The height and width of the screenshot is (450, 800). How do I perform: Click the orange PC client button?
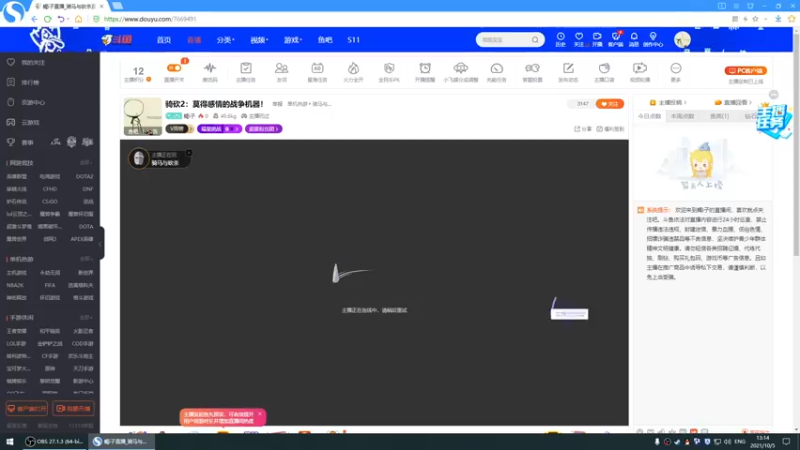point(745,71)
